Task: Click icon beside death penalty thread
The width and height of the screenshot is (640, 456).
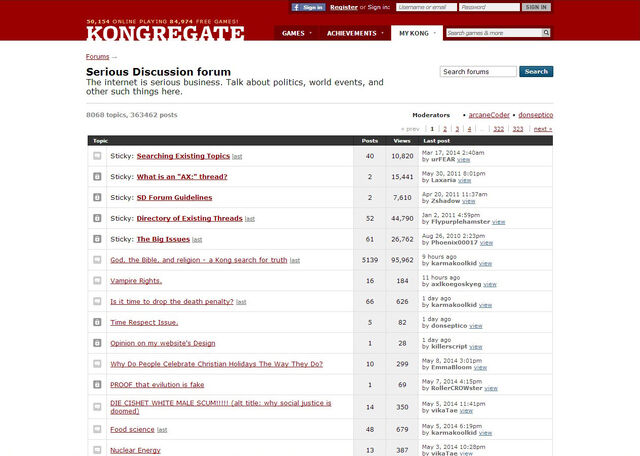Action: tap(97, 301)
